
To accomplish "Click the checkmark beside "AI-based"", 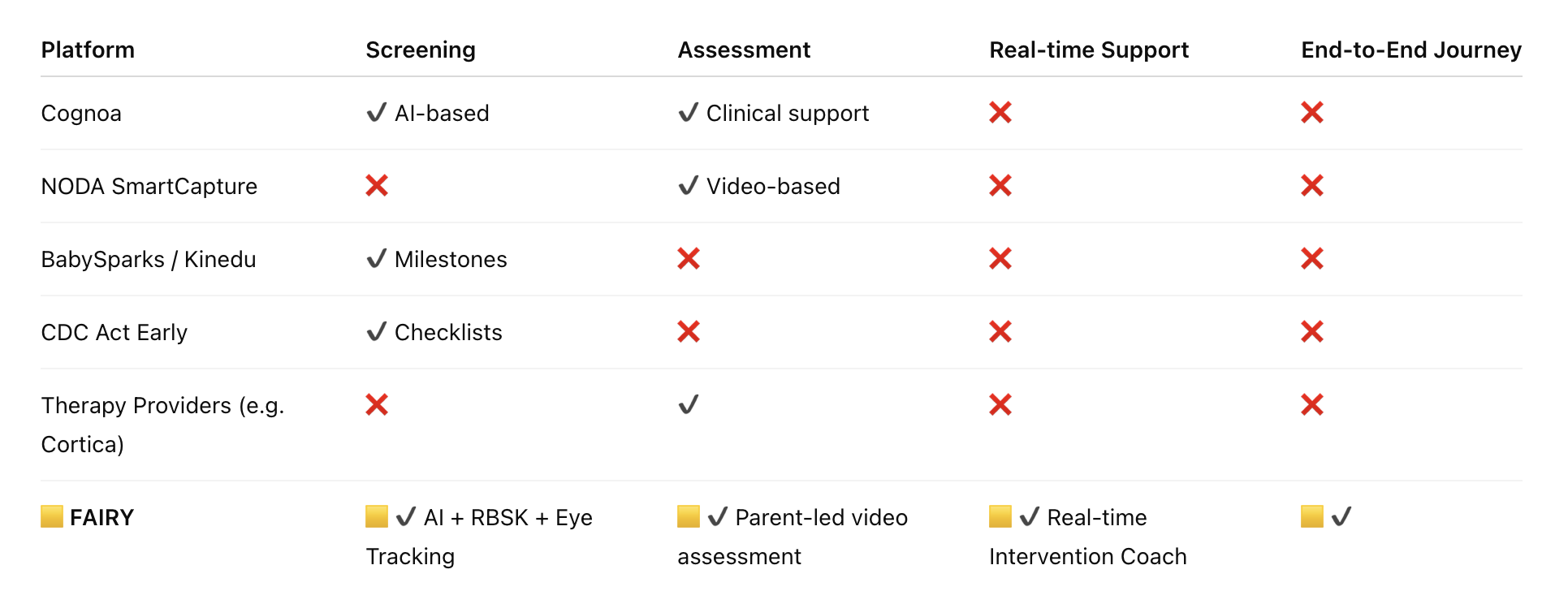I will coord(376,113).
